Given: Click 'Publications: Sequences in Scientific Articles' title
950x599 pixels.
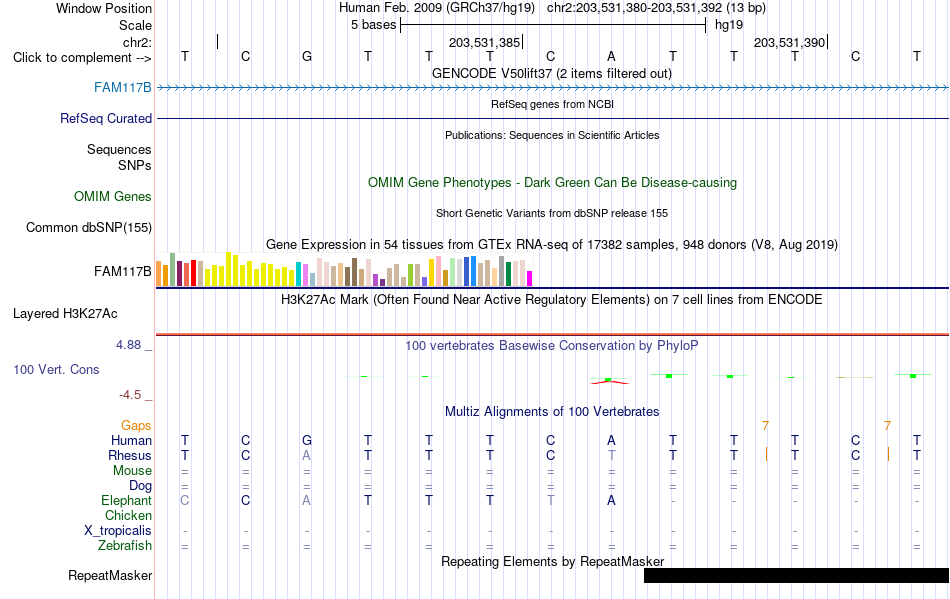Looking at the screenshot, I should point(552,135).
